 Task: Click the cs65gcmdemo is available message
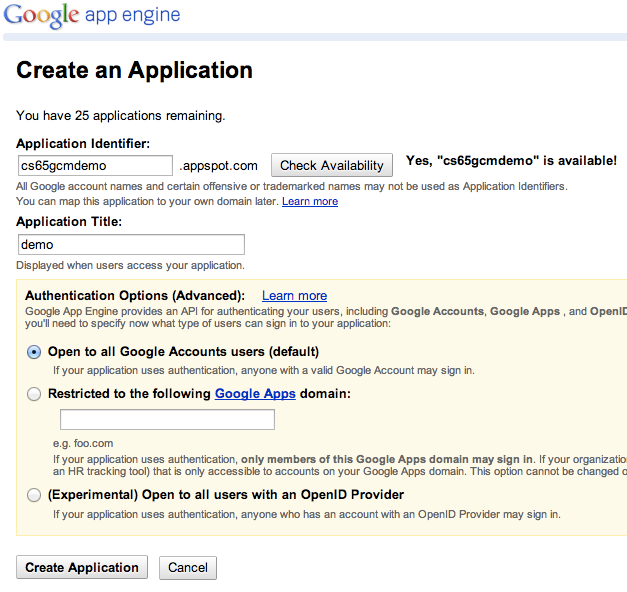point(508,160)
